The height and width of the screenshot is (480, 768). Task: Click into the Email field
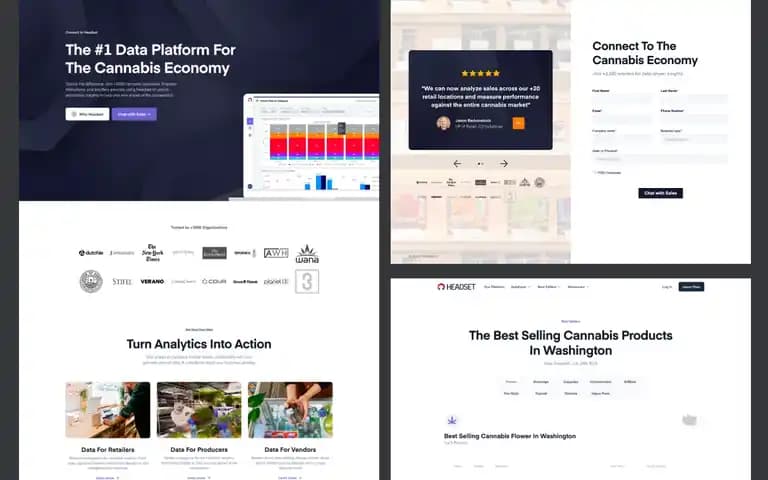pyautogui.click(x=622, y=119)
